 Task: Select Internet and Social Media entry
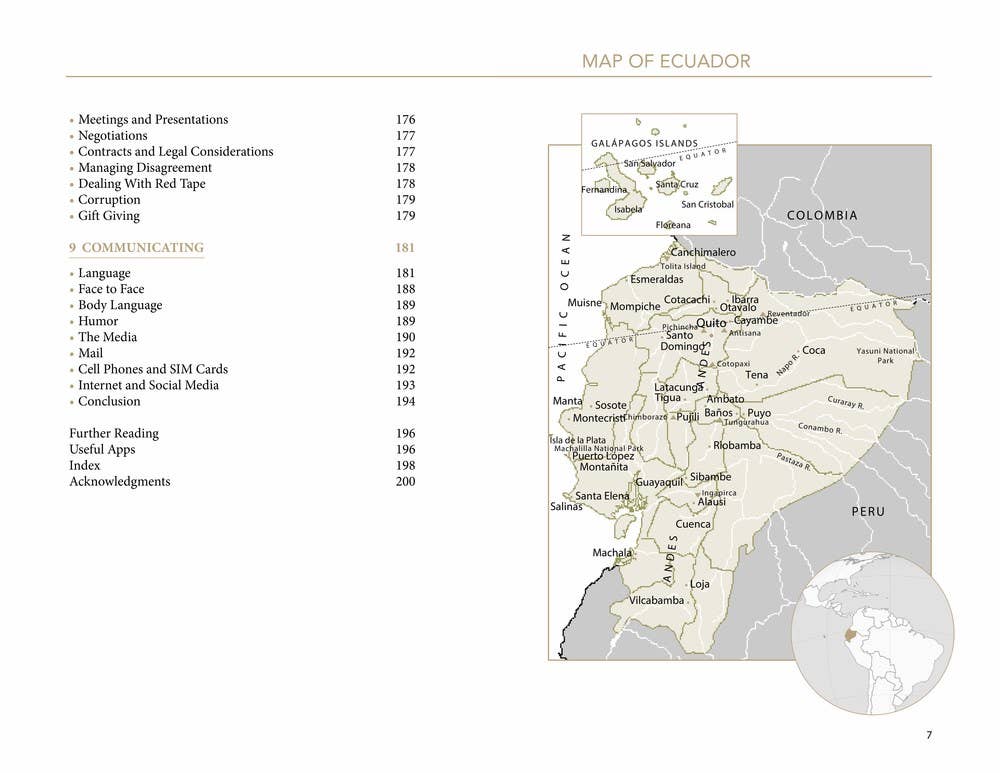point(242,385)
